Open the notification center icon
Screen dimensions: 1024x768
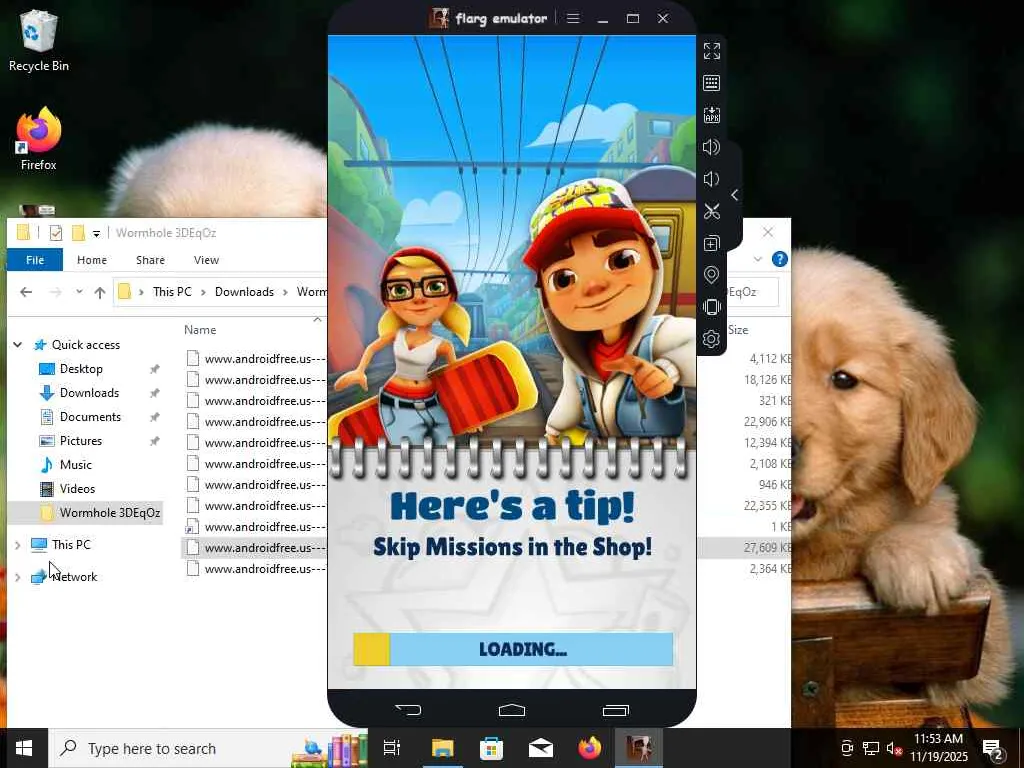[993, 749]
